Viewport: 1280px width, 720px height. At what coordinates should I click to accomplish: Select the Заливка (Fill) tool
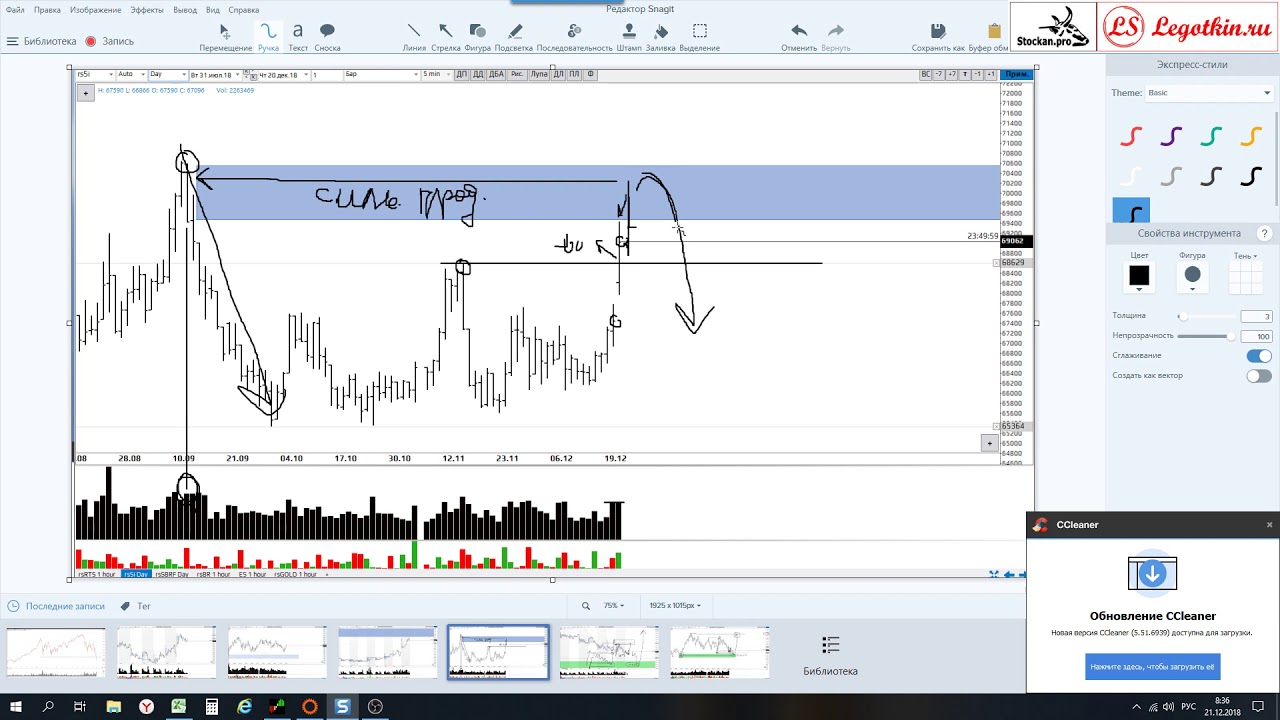click(660, 37)
